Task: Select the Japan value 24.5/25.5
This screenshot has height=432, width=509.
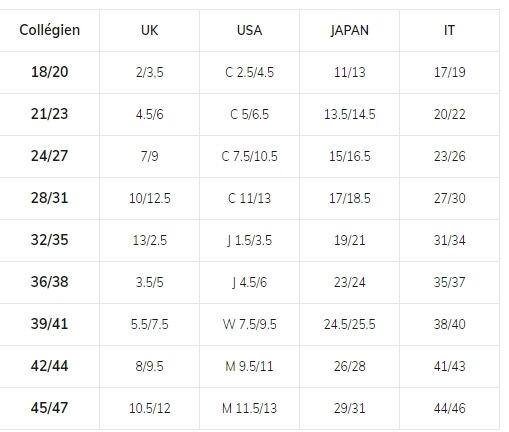Action: point(350,324)
